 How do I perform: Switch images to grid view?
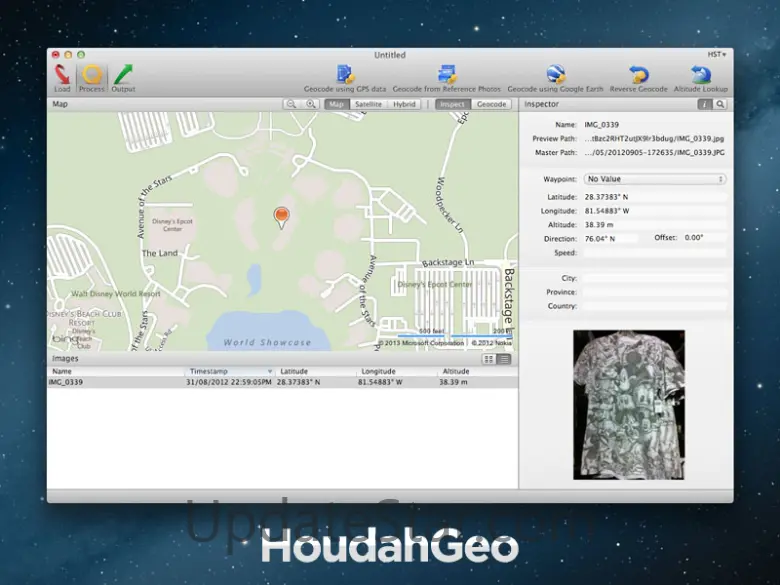[x=488, y=359]
